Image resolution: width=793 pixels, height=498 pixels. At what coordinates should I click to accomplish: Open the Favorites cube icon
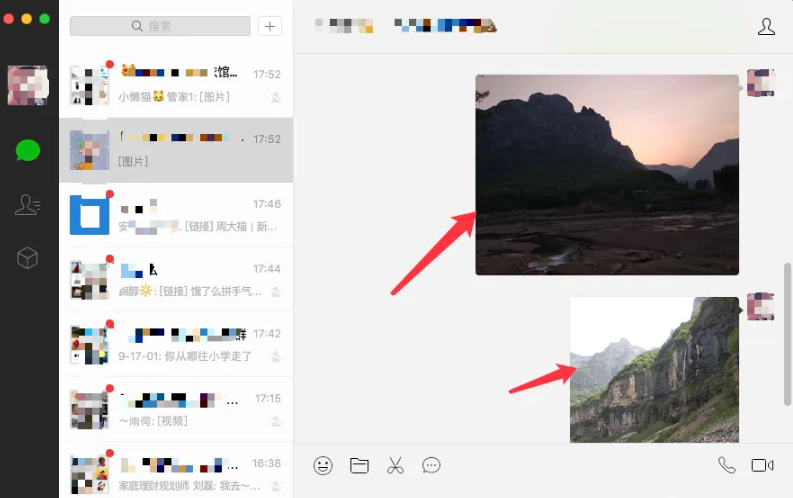(28, 258)
